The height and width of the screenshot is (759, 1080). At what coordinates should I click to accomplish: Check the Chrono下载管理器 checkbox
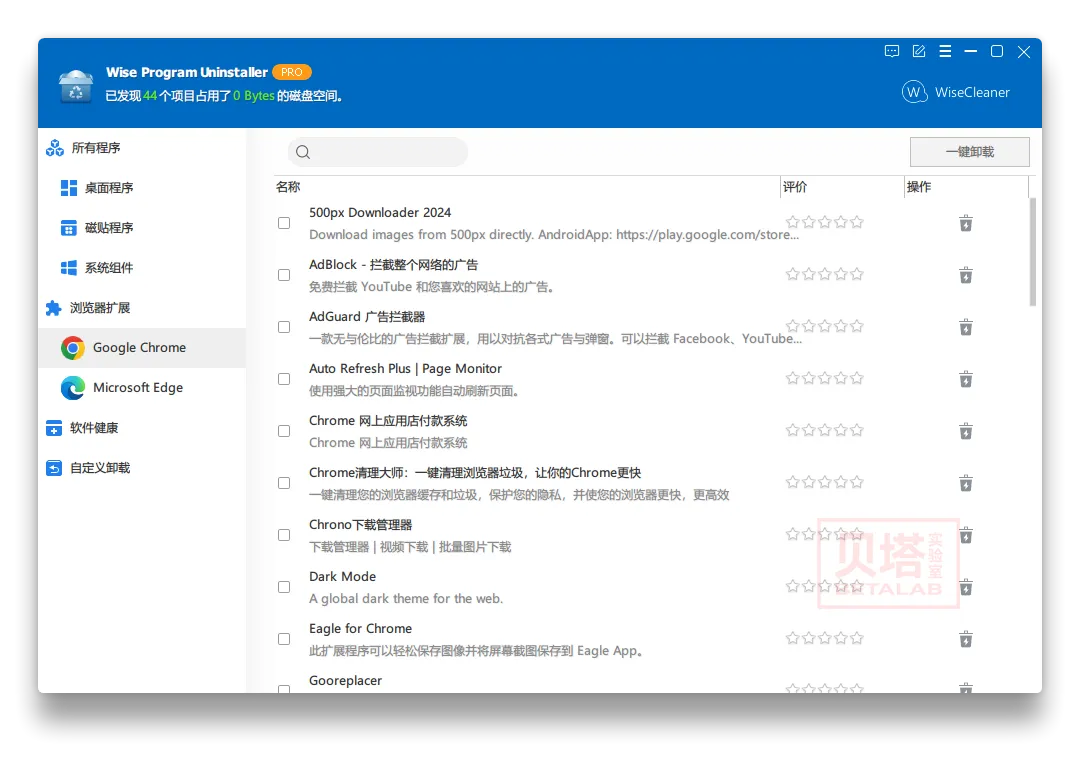[284, 535]
